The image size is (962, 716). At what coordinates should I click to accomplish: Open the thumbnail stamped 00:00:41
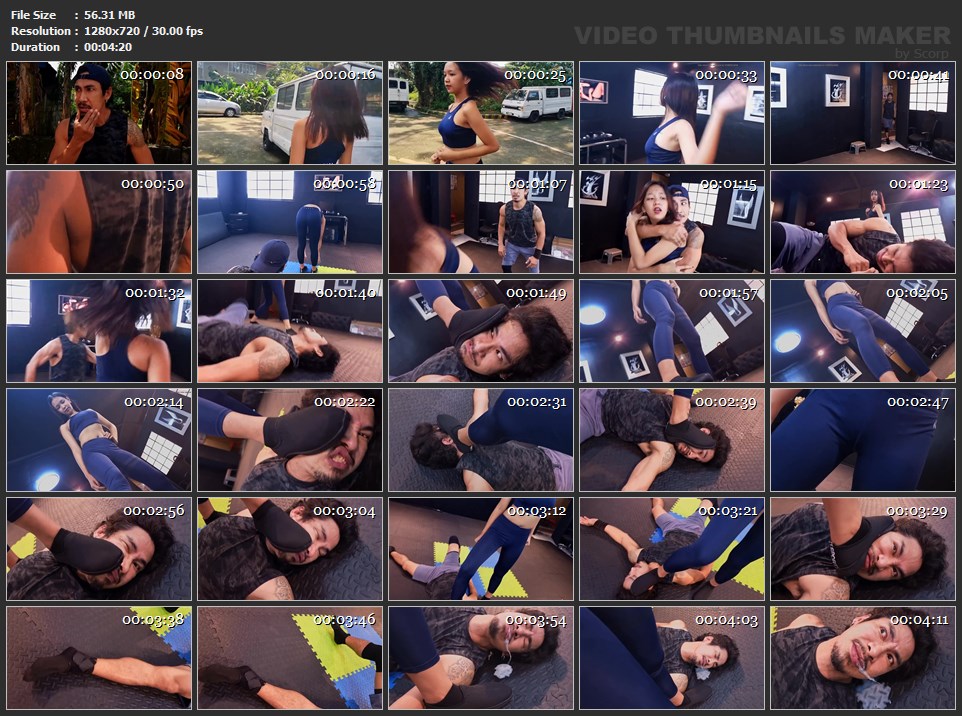(863, 113)
